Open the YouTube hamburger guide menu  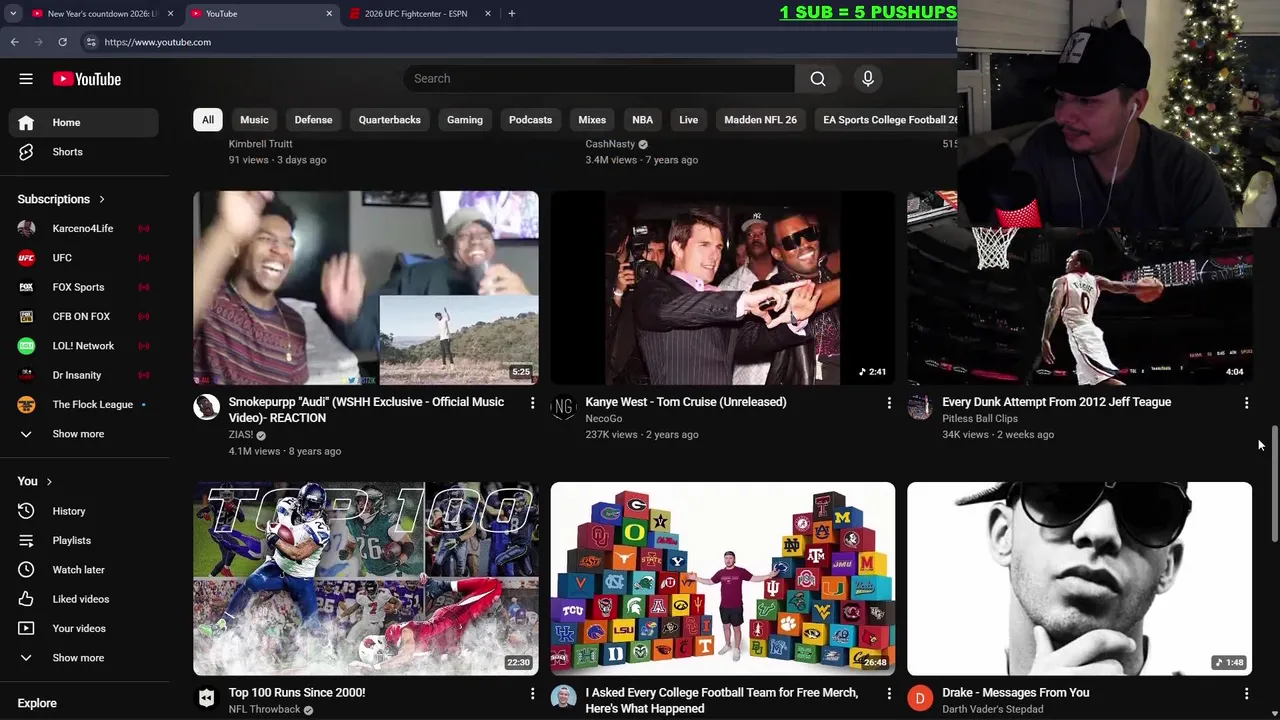click(26, 79)
